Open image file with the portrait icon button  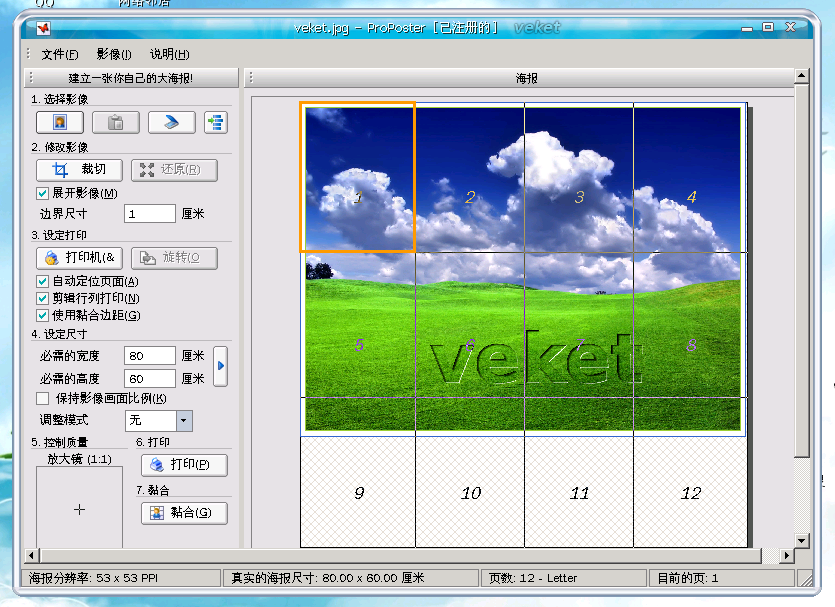coord(60,122)
